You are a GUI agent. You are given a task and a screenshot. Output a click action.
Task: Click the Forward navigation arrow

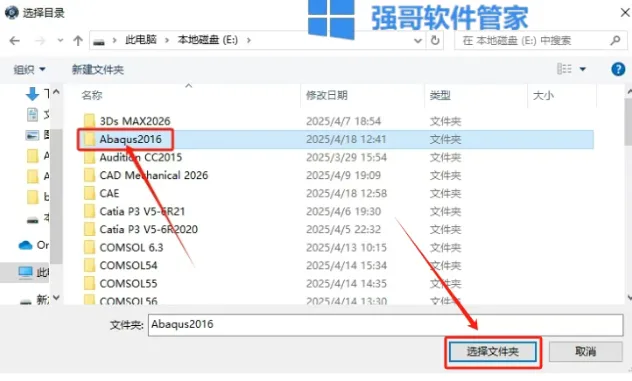(40, 41)
